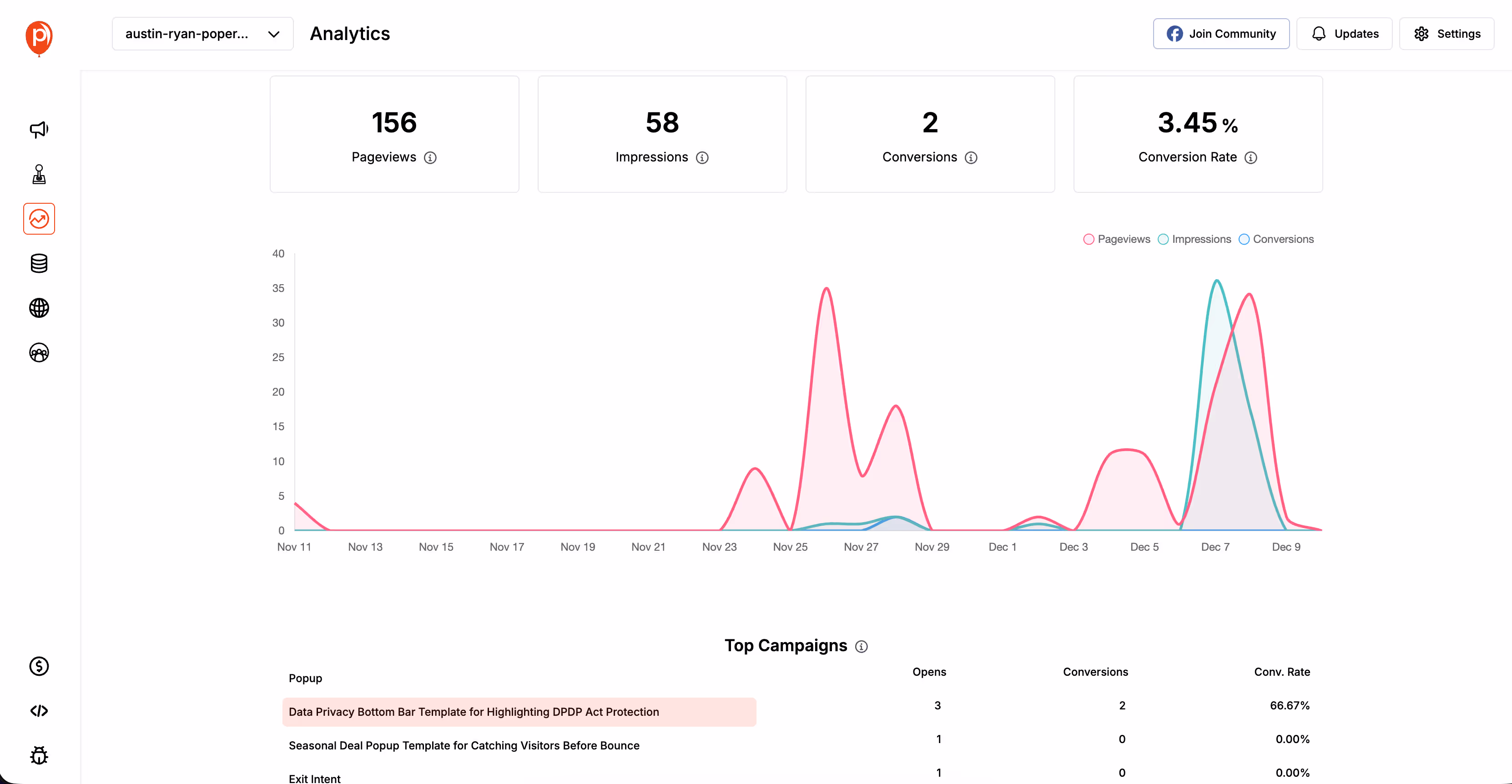Check Updates via the bell button
Image resolution: width=1512 pixels, height=784 pixels.
[x=1344, y=34]
